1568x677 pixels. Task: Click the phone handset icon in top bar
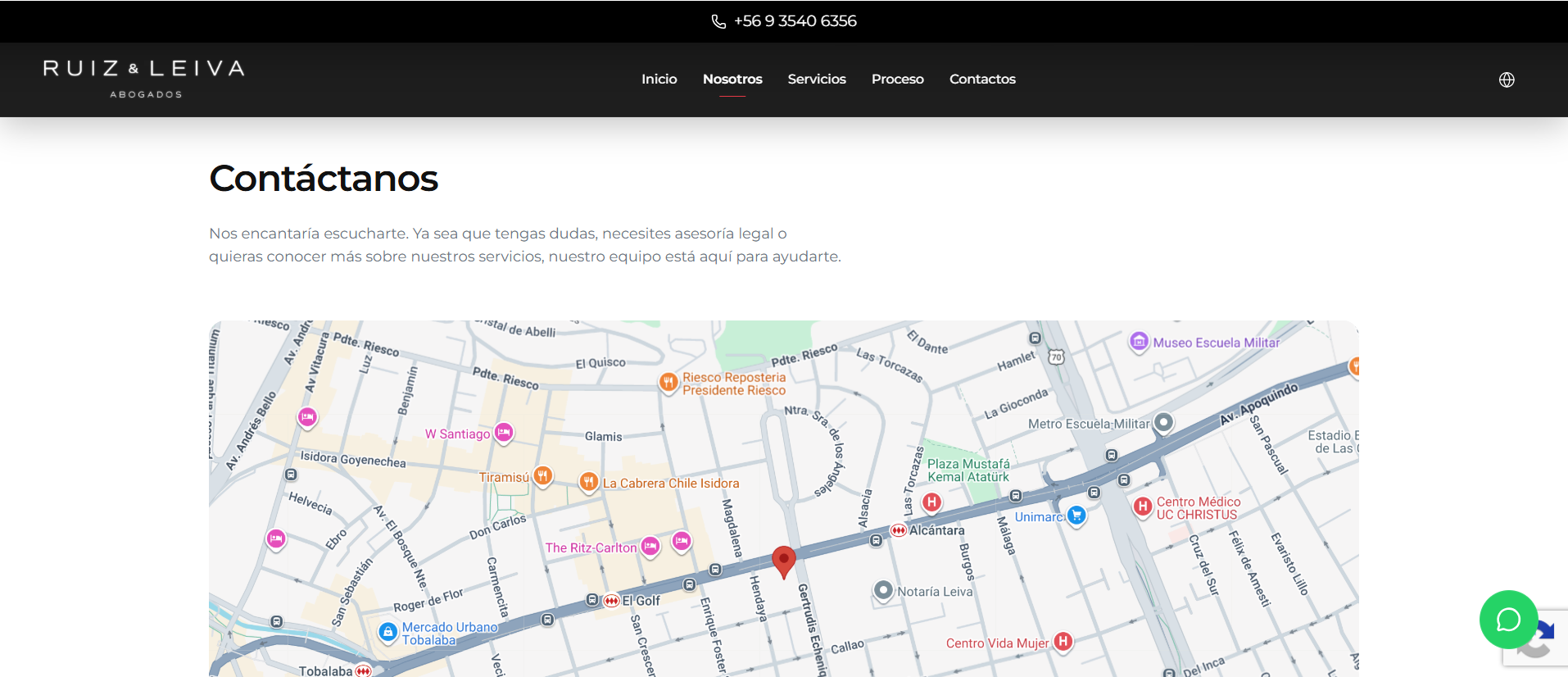pyautogui.click(x=718, y=21)
